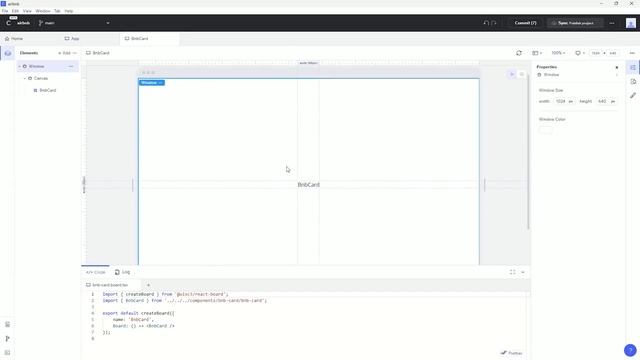Screen dimensions: 640x360
Task: Open the bottom-most left sidebar icon
Action: pos(7,352)
